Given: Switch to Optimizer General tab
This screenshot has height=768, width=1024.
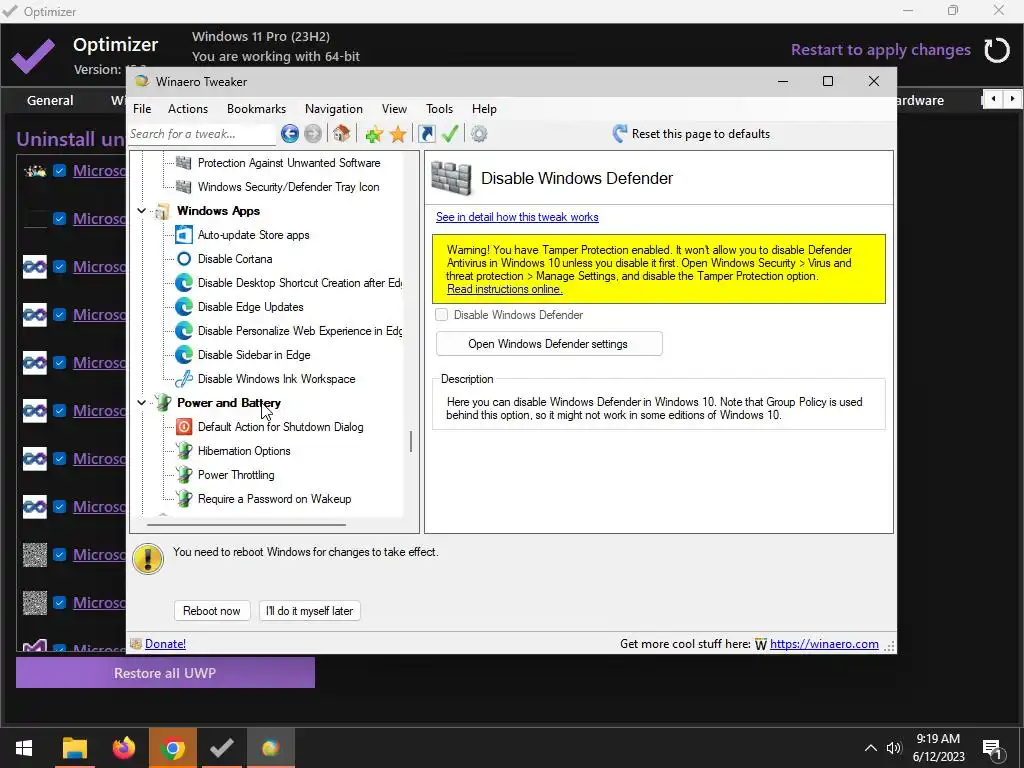Looking at the screenshot, I should click(x=50, y=101).
